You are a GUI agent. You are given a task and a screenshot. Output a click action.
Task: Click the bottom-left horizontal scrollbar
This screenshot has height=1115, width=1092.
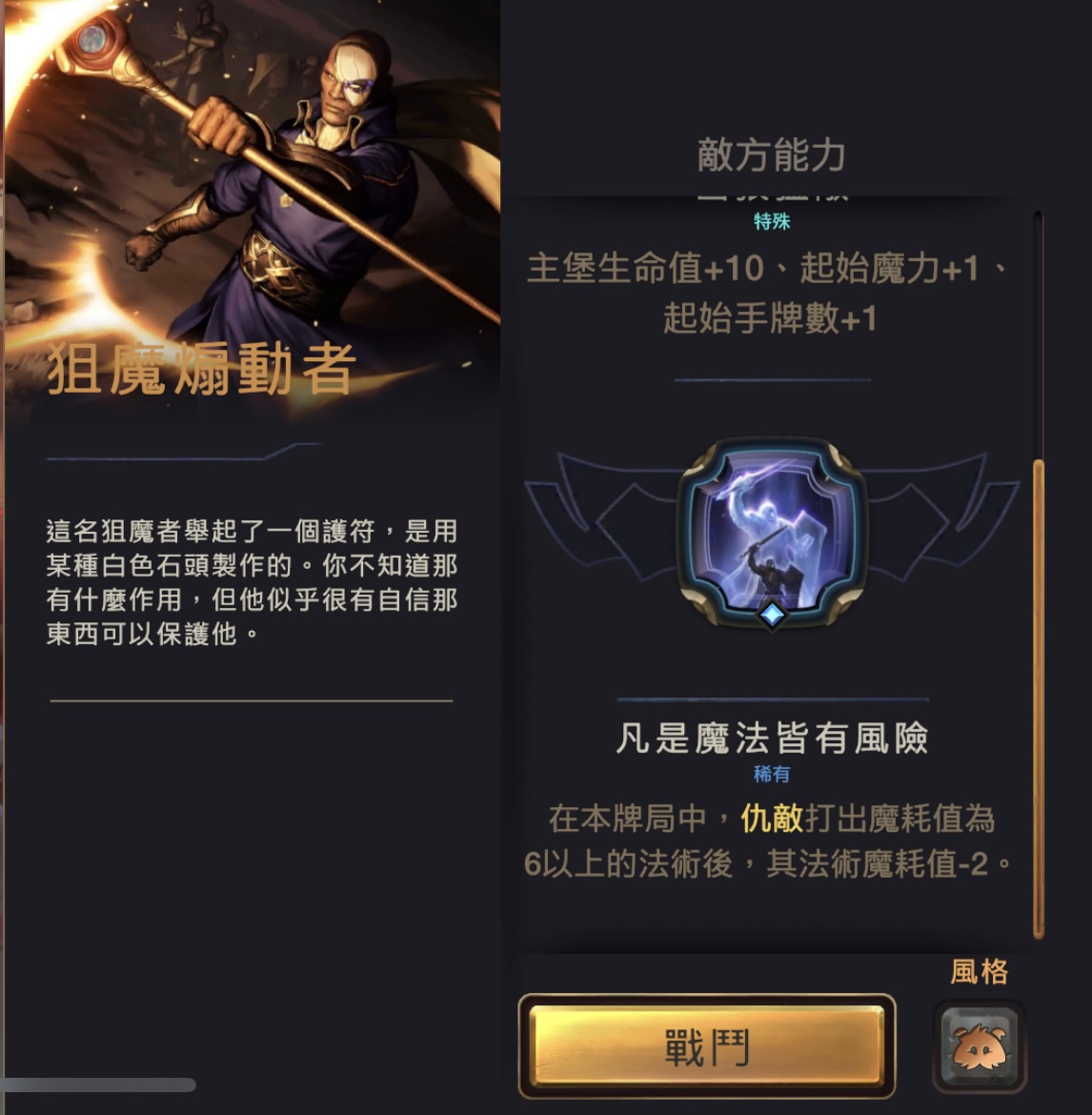[x=98, y=1085]
